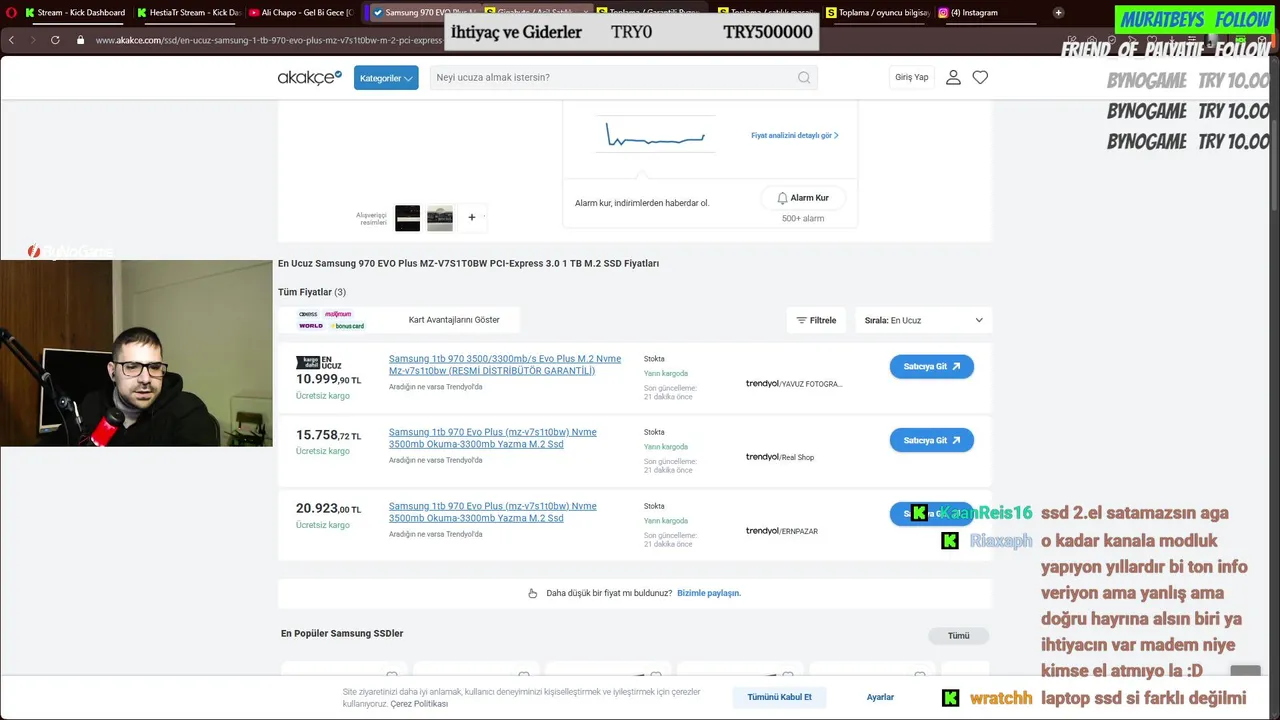This screenshot has height=720, width=1280.
Task: Click the 15.758,72 TL price
Action: tap(329, 436)
